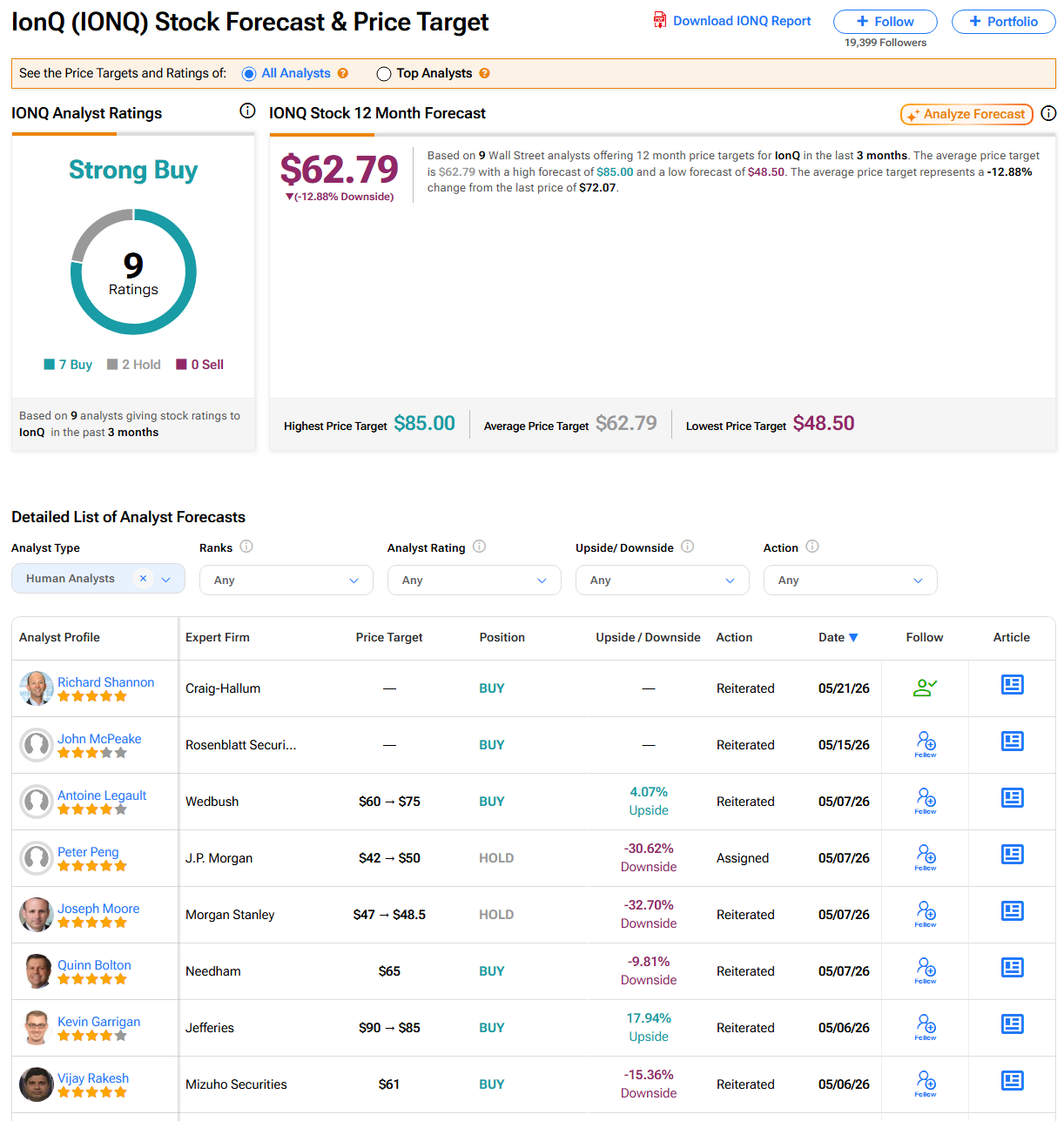The image size is (1064, 1121).
Task: Add IonQ to Portfolio
Action: point(1004,22)
